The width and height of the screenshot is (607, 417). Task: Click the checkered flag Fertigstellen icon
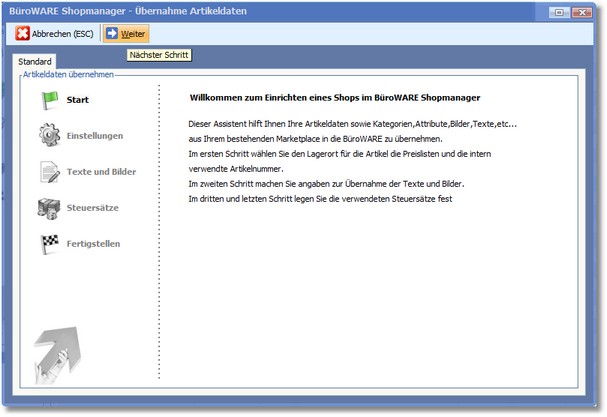pos(49,243)
